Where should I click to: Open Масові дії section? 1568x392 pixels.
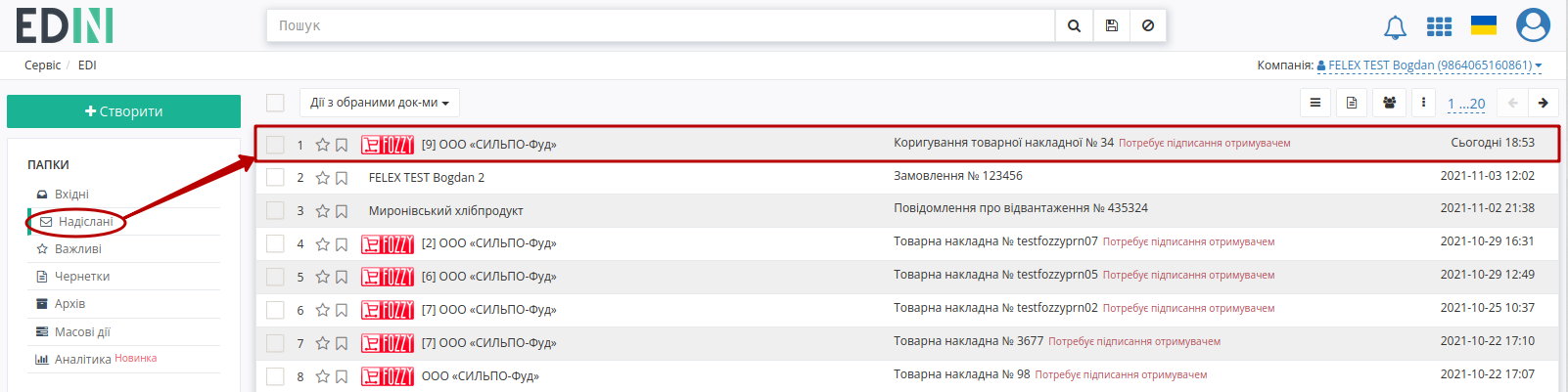[82, 332]
